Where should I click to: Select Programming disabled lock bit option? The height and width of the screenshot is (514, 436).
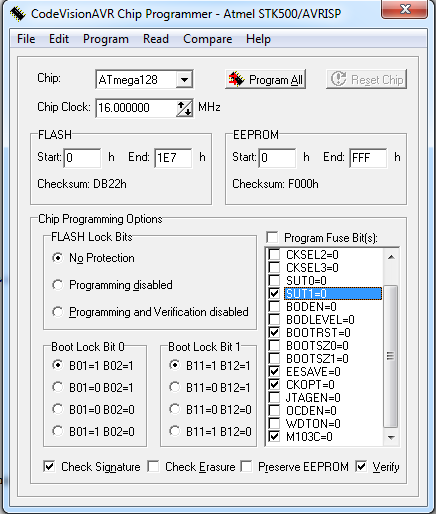tap(58, 285)
